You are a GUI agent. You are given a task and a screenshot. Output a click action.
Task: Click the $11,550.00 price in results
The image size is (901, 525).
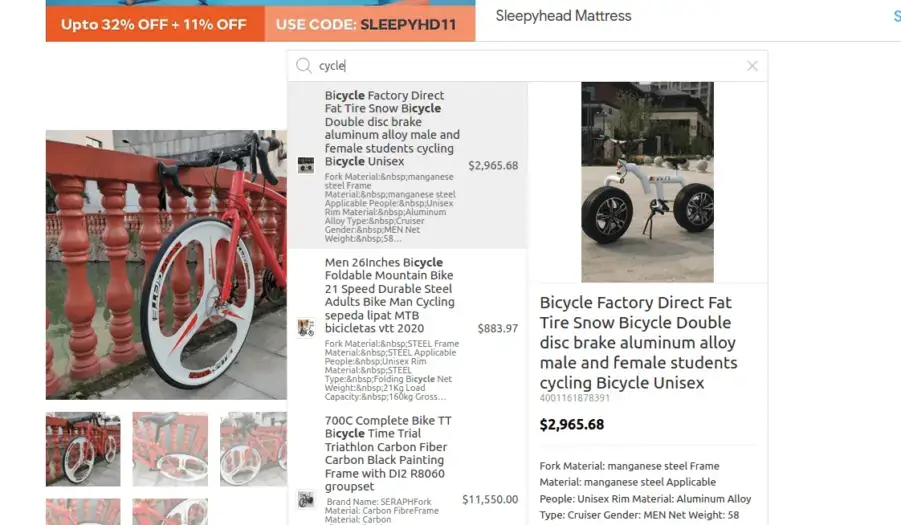coord(490,500)
